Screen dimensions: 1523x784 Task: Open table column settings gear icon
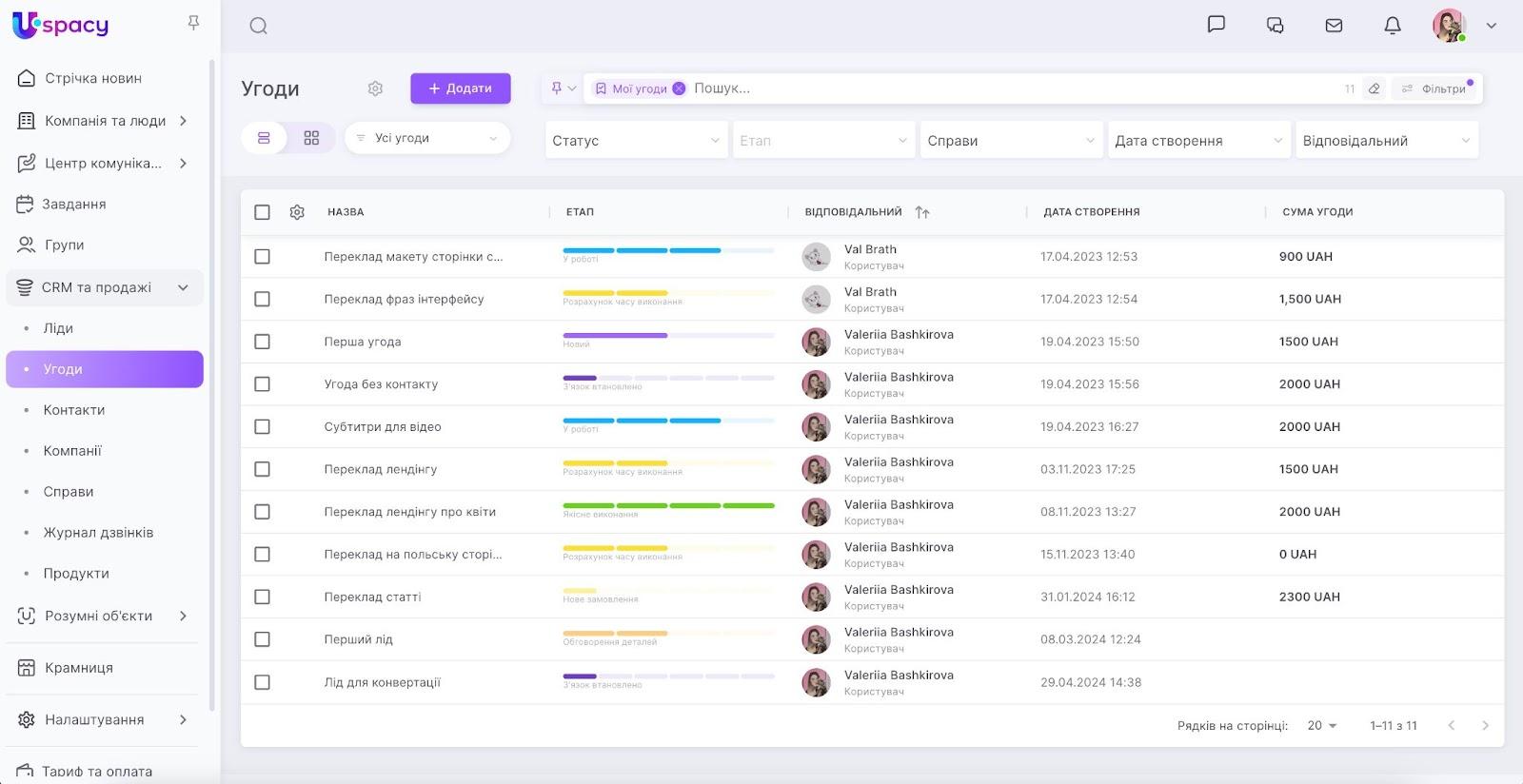coord(297,212)
